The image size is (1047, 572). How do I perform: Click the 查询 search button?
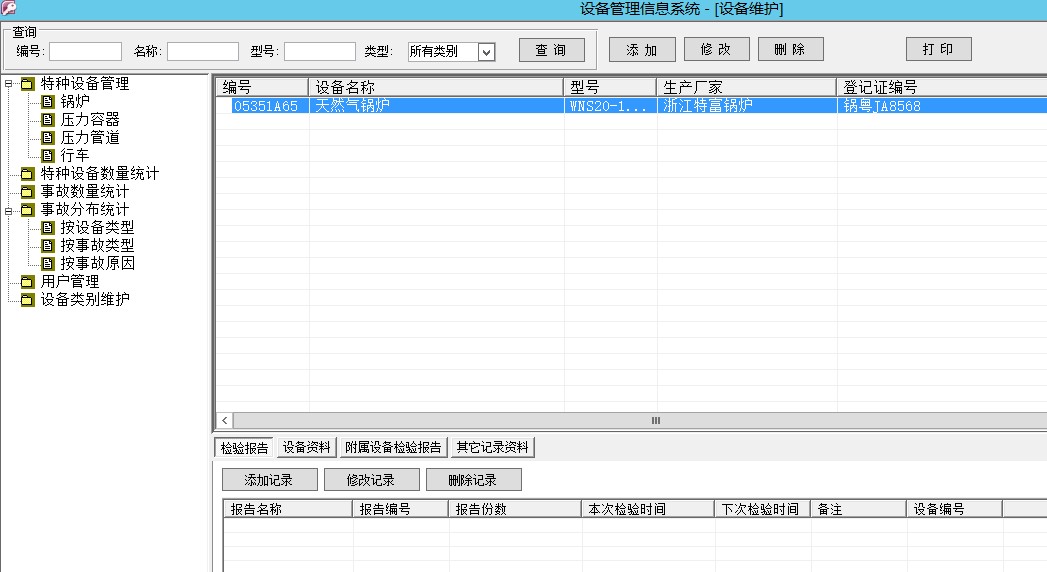pos(552,50)
